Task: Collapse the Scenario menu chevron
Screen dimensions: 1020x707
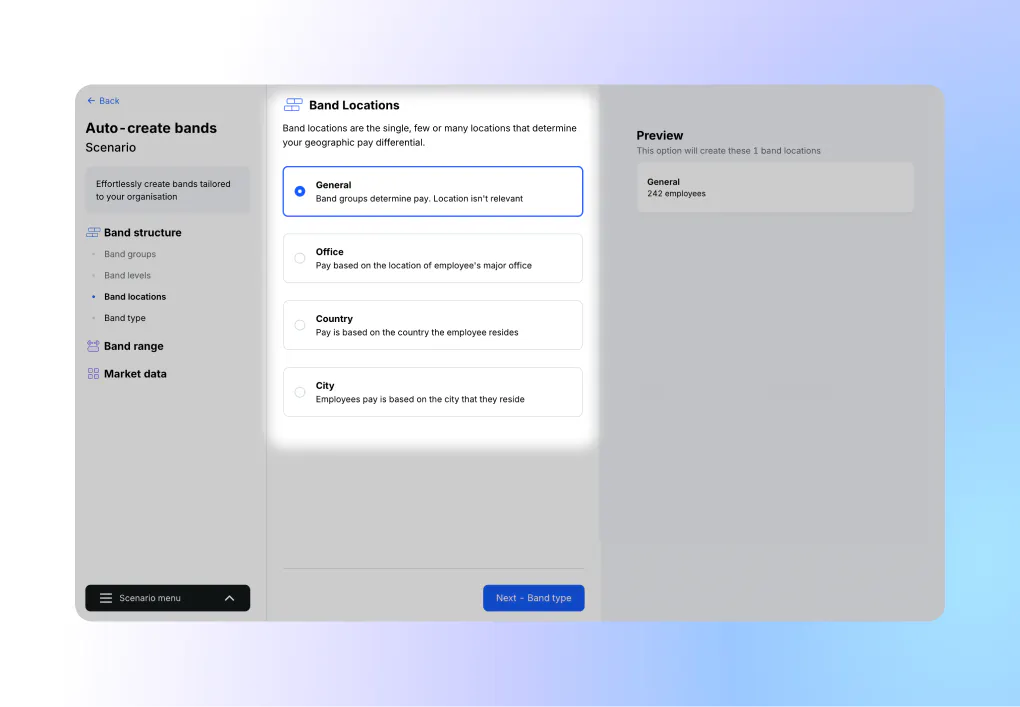Action: (x=229, y=597)
